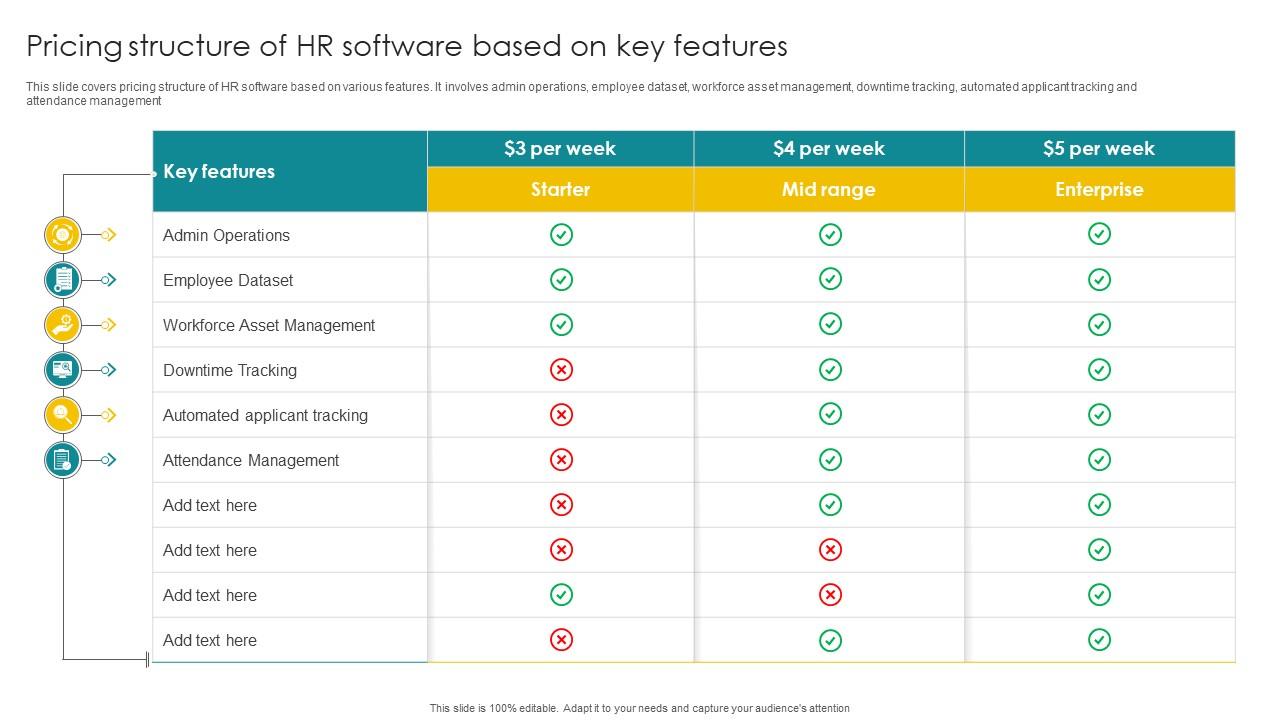This screenshot has height=720, width=1280.
Task: Click the Attendance Management row label
Action: pos(251,461)
